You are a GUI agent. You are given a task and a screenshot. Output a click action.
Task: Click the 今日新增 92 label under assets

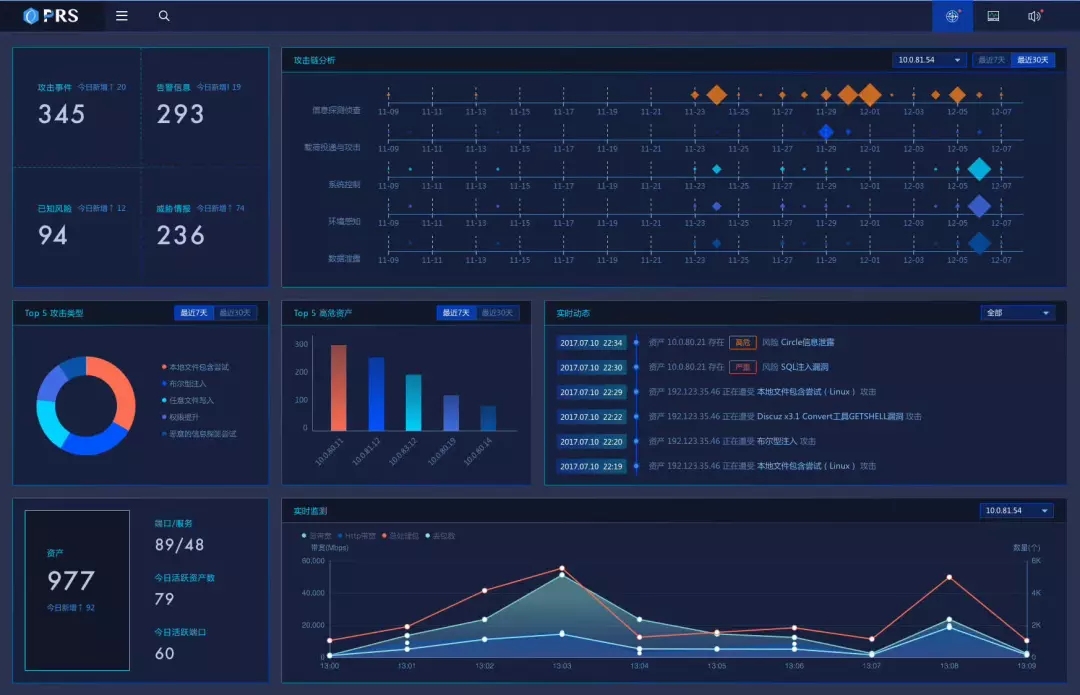70,608
